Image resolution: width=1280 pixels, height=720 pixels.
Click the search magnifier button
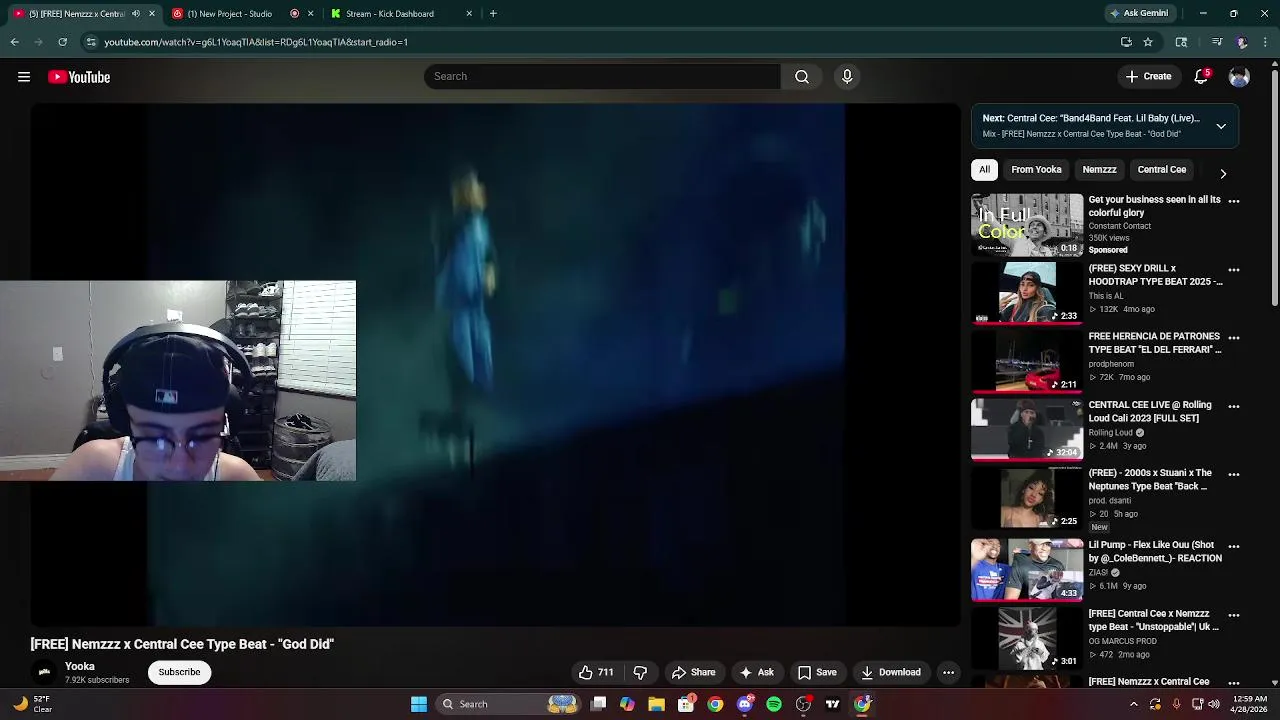[x=802, y=76]
